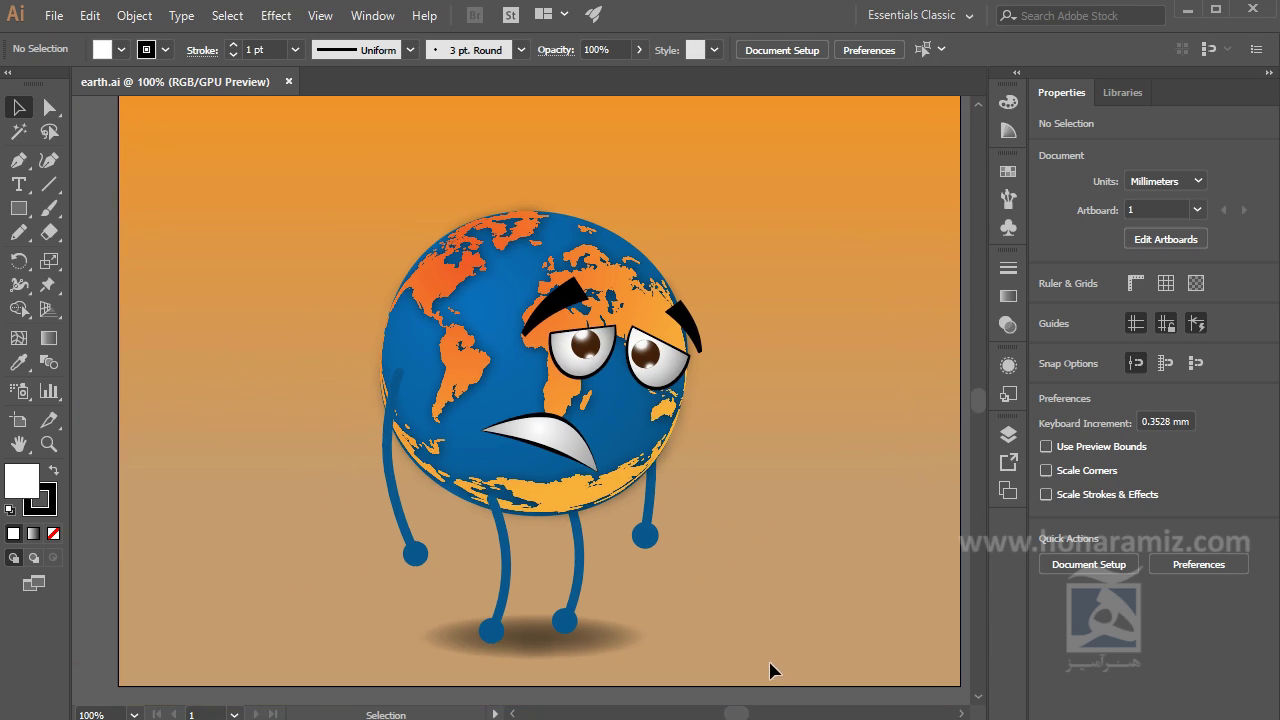Open the Swatches panel icon

1008,172
